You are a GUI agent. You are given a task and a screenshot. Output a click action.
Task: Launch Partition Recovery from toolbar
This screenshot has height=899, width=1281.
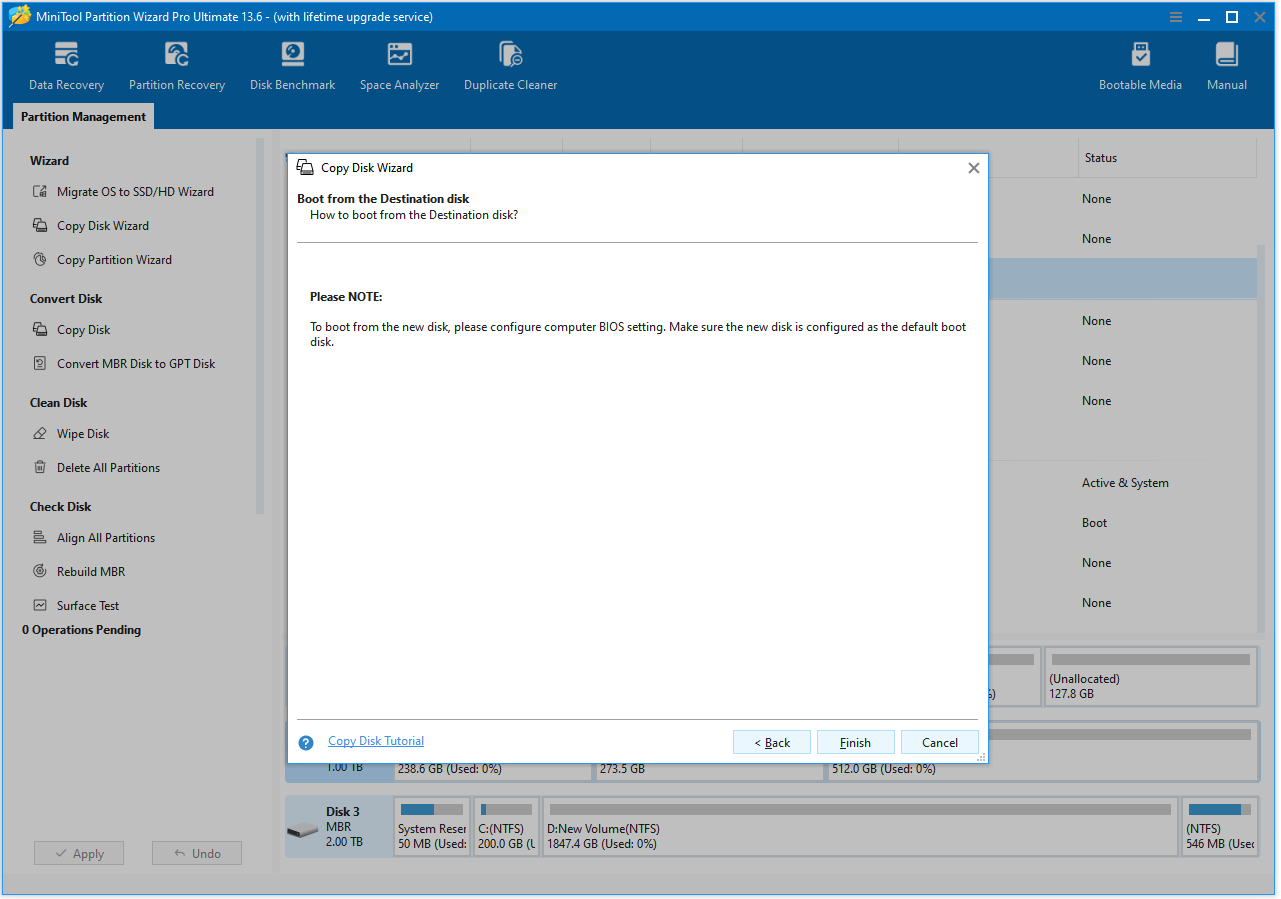tap(176, 67)
